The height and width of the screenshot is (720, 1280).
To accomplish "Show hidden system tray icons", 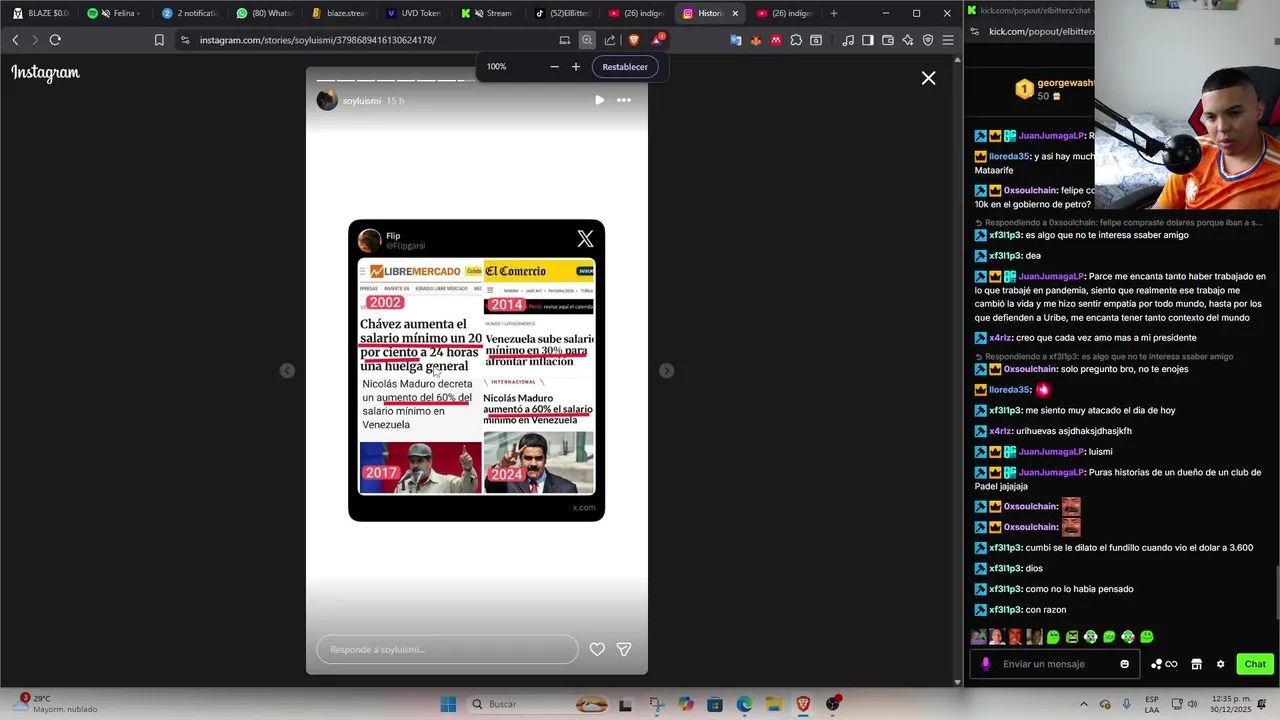I will point(1083,704).
